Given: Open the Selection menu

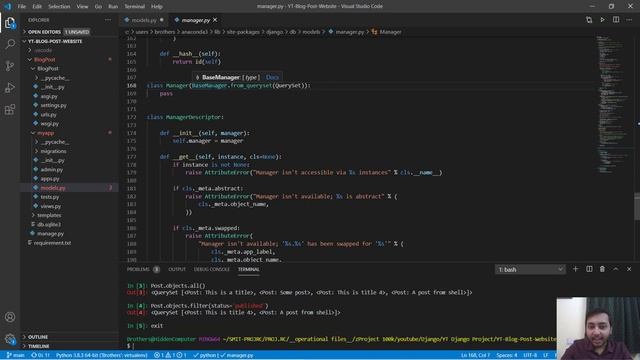Looking at the screenshot, I should tap(59, 7).
